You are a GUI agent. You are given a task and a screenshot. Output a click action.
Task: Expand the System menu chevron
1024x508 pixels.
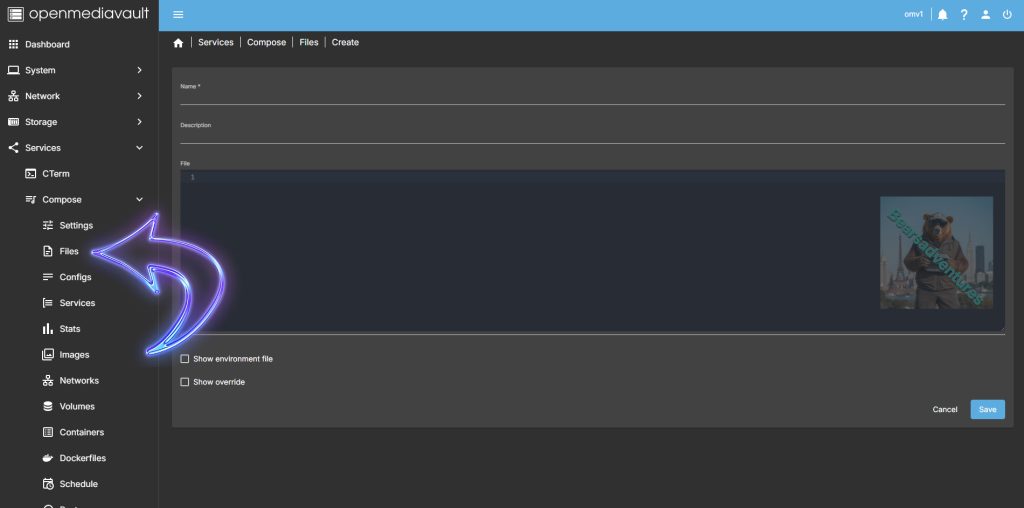(x=139, y=70)
